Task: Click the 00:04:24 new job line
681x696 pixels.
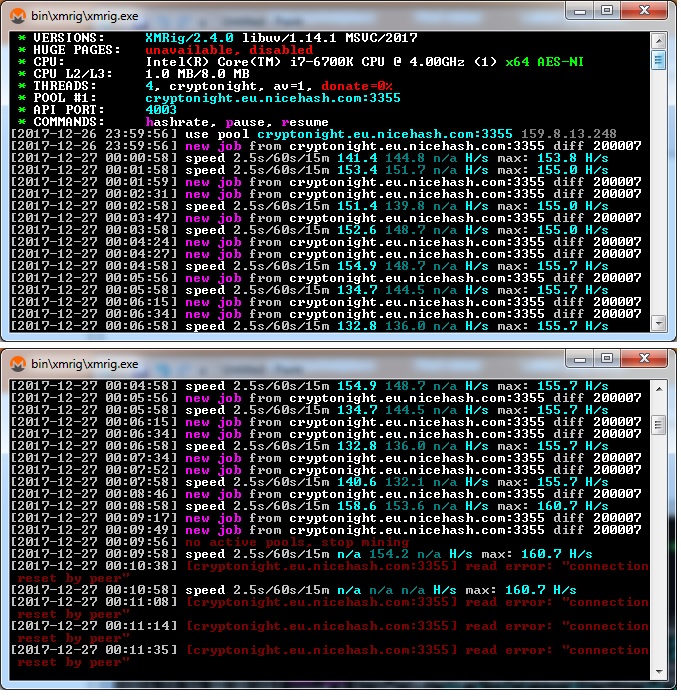Action: click(326, 242)
